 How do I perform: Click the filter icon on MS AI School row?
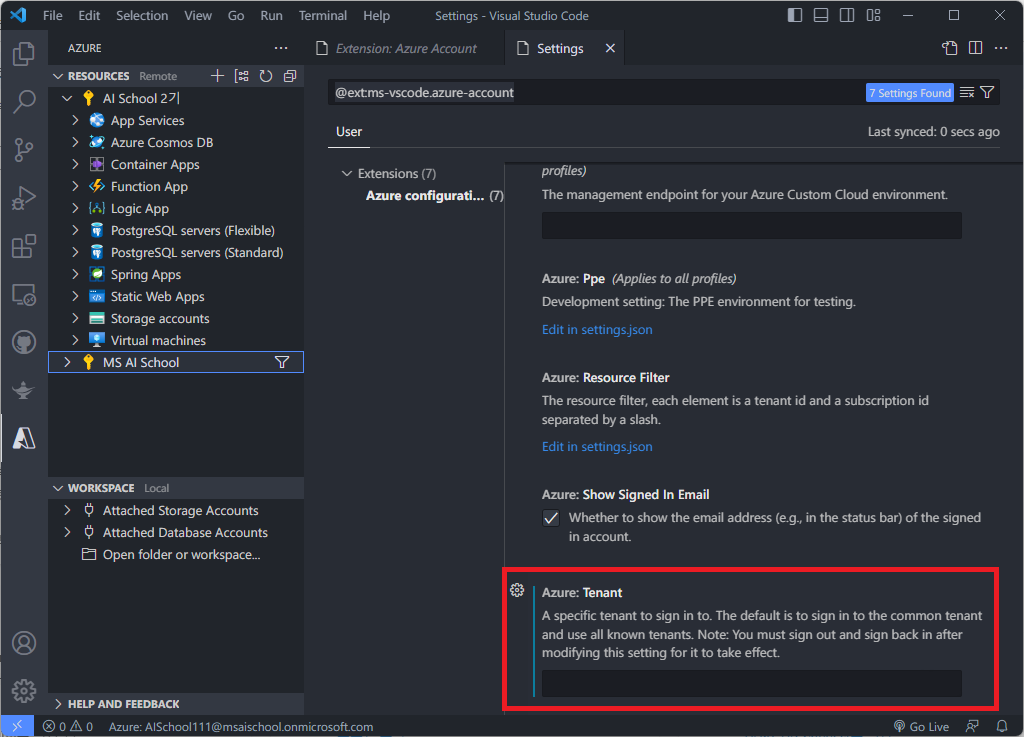tap(282, 362)
